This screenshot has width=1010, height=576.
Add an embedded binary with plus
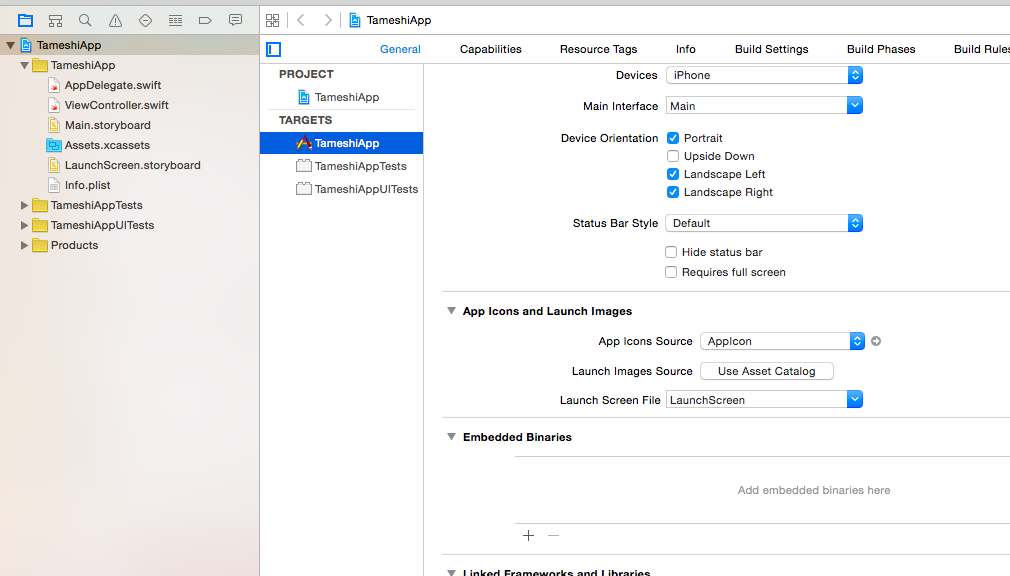click(x=528, y=535)
